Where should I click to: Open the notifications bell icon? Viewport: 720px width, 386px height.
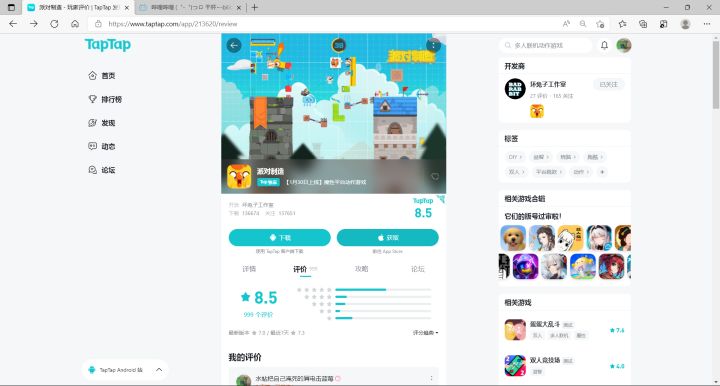point(604,45)
